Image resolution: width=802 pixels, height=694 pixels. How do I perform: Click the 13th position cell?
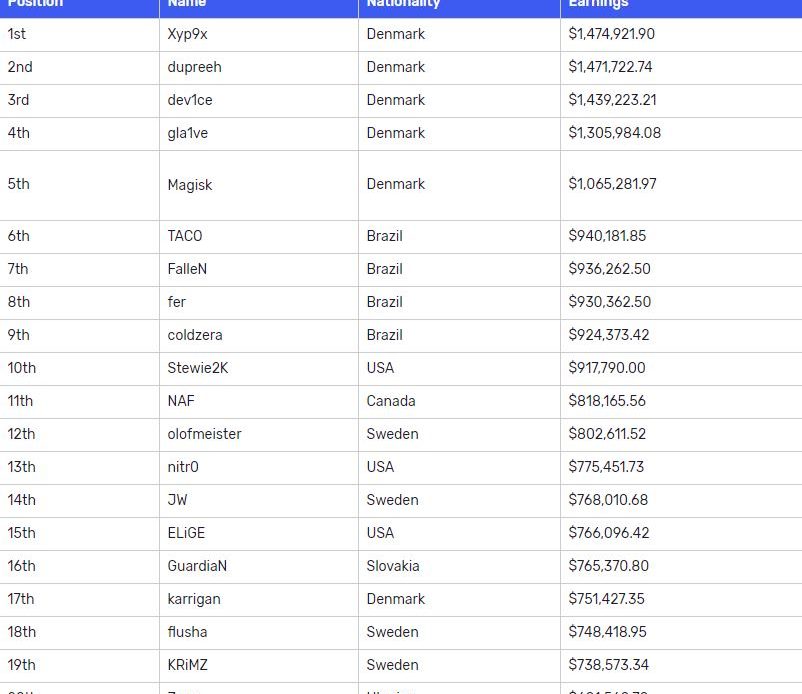[21, 467]
